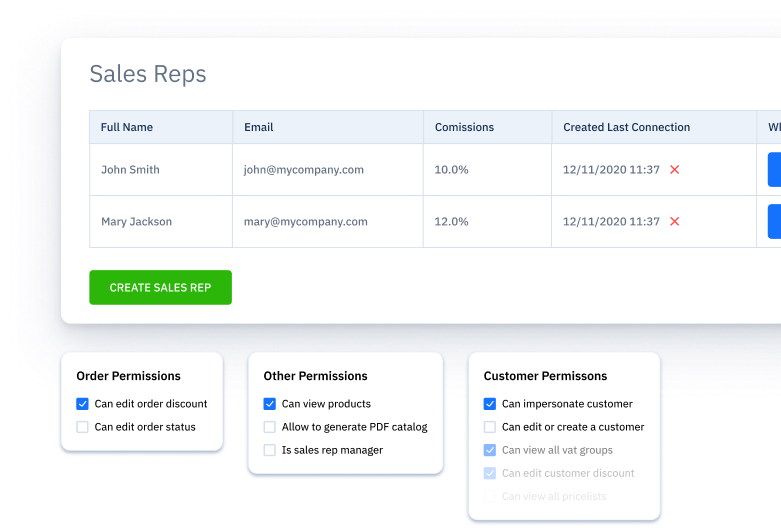Enable Can edit or create a customer
Screen dimensions: 781x528
(x=490, y=427)
